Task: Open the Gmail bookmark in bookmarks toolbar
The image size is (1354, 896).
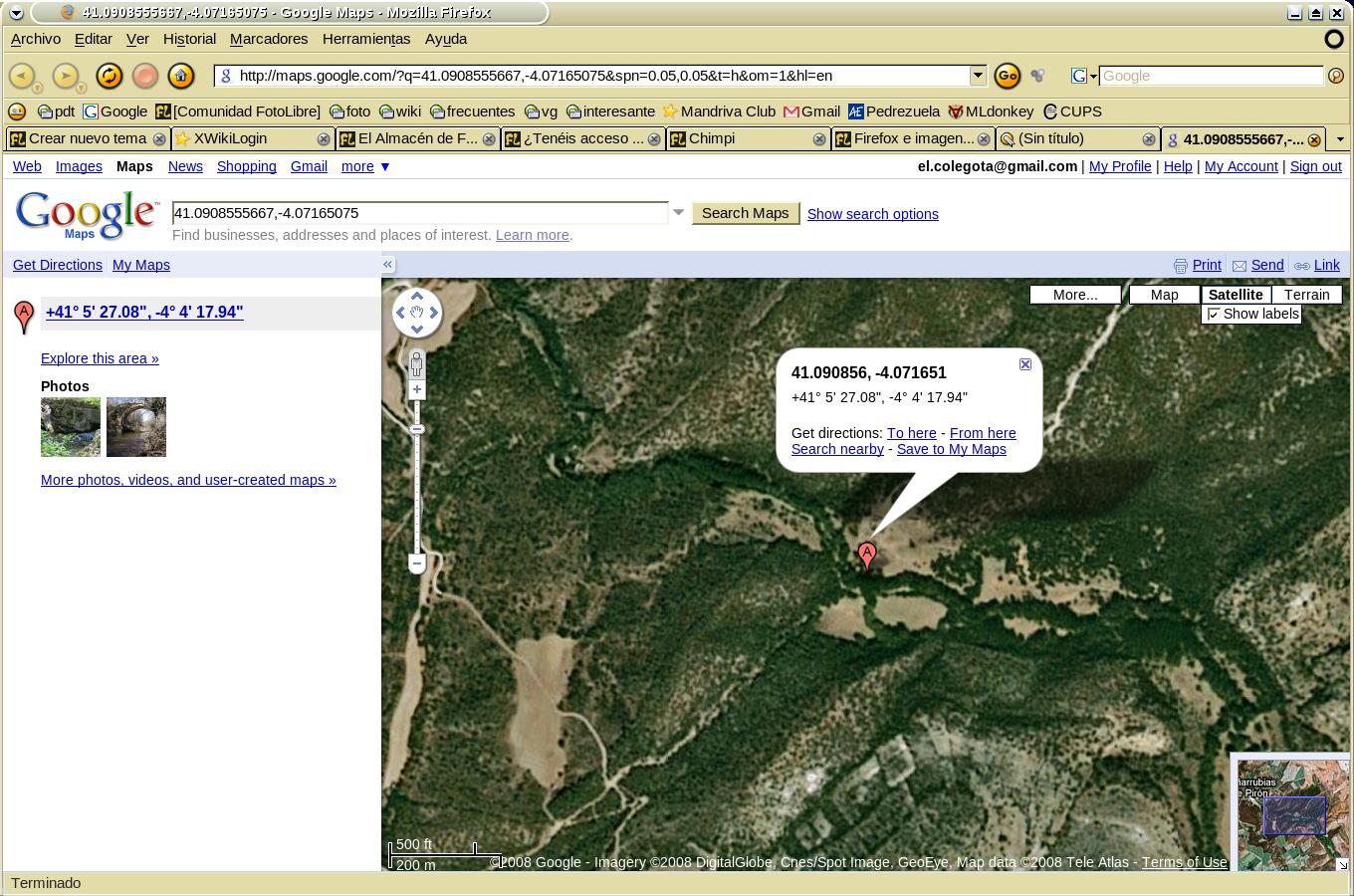Action: point(811,112)
